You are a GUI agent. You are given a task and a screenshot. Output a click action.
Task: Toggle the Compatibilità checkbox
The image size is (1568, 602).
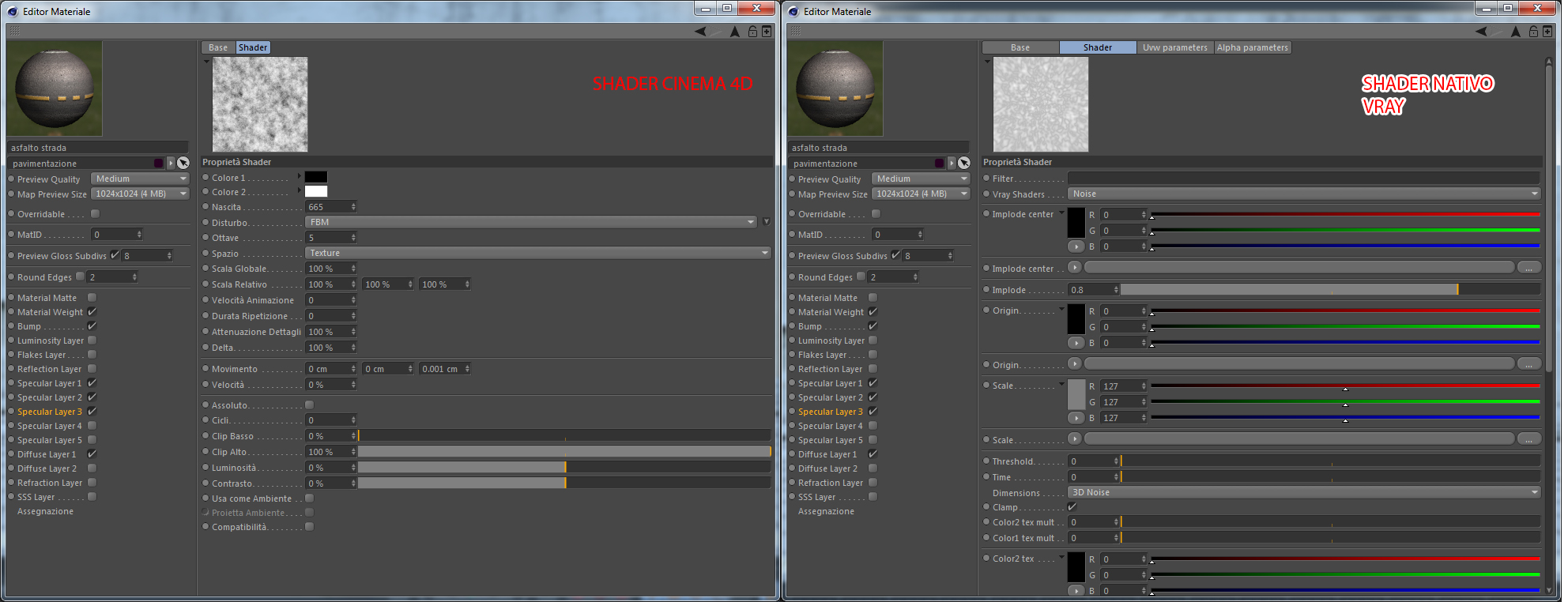(310, 527)
